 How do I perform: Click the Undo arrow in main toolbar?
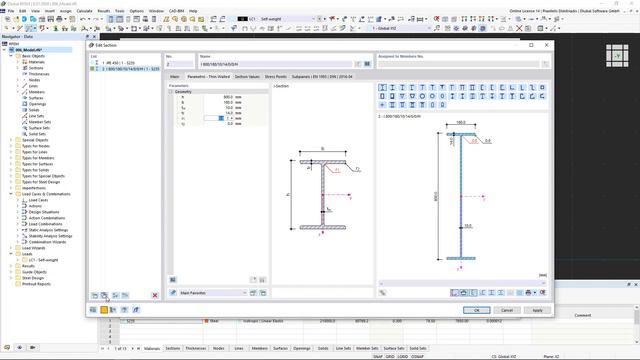pos(83,19)
